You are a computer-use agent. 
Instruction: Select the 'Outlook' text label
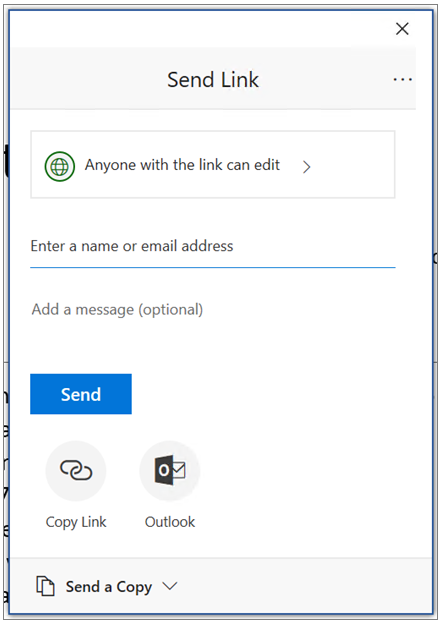tap(170, 522)
